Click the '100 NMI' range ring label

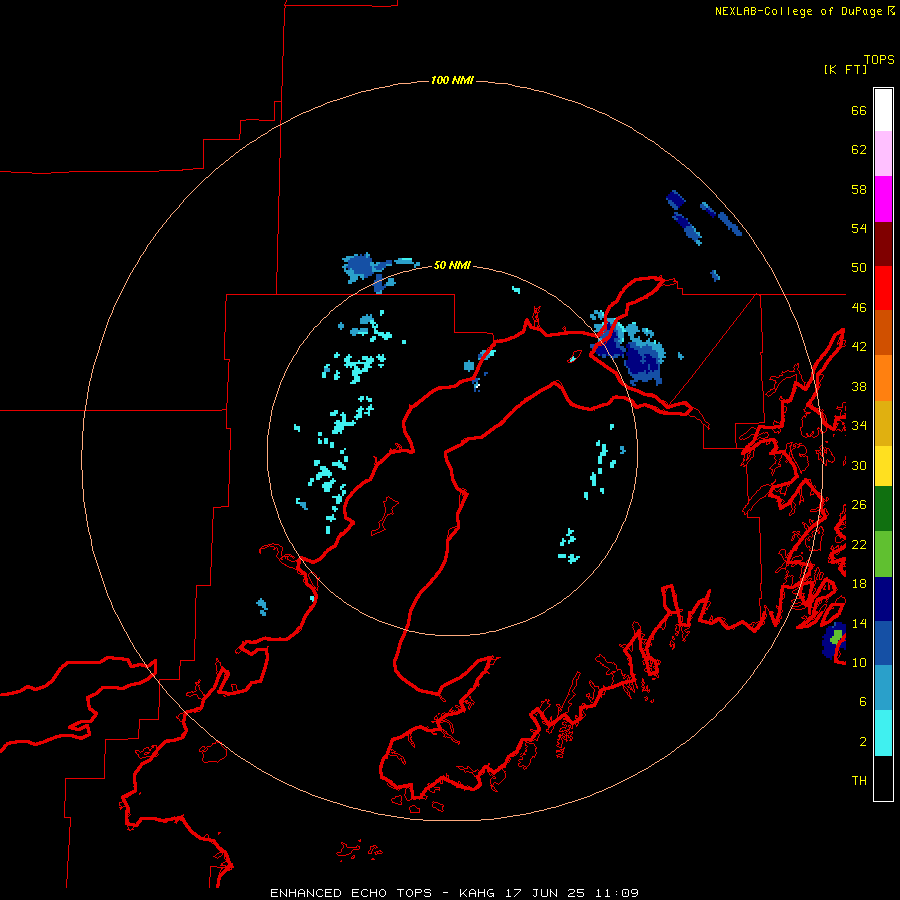(x=452, y=80)
